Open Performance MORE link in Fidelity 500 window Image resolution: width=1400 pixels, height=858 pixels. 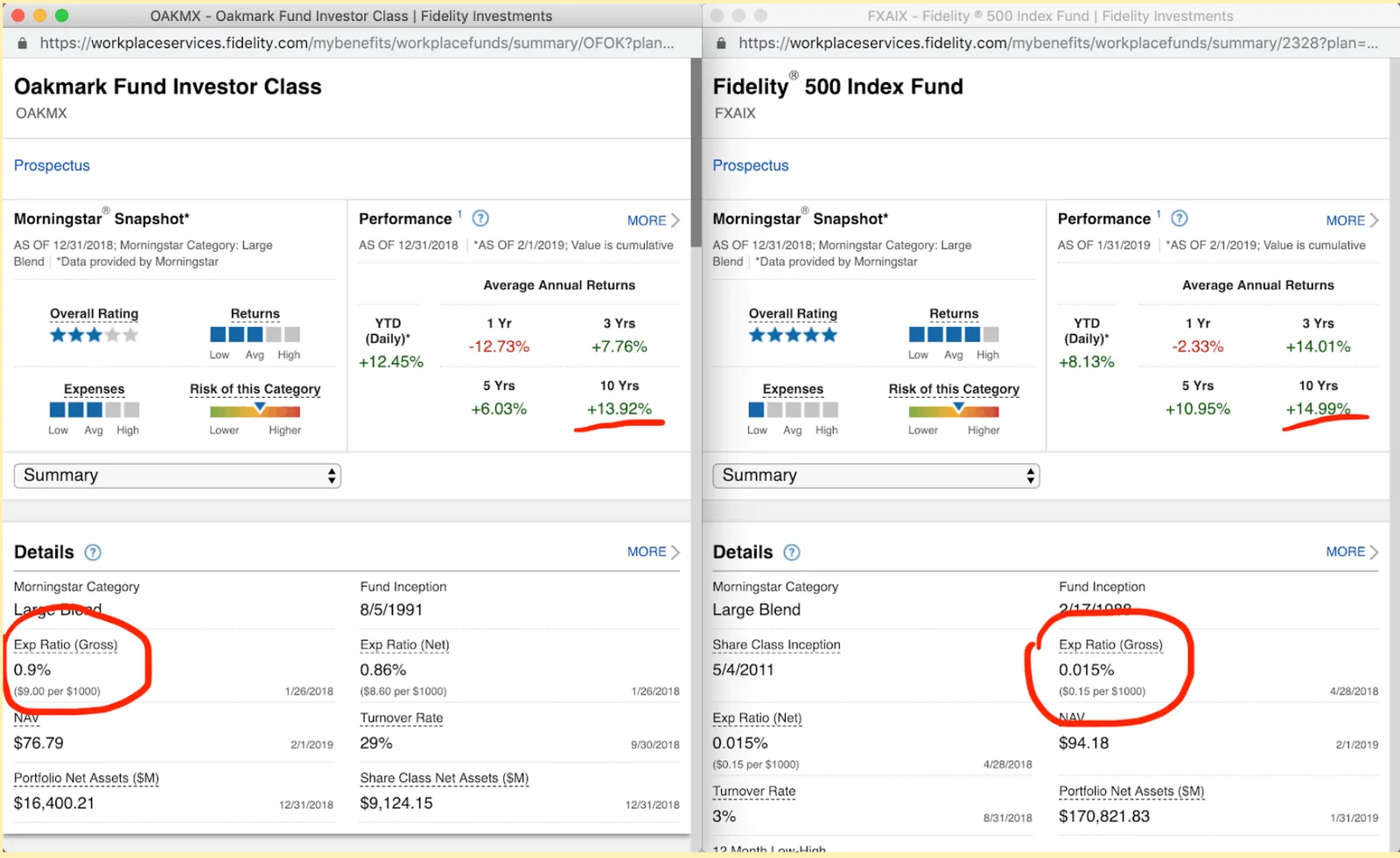pyautogui.click(x=1352, y=220)
